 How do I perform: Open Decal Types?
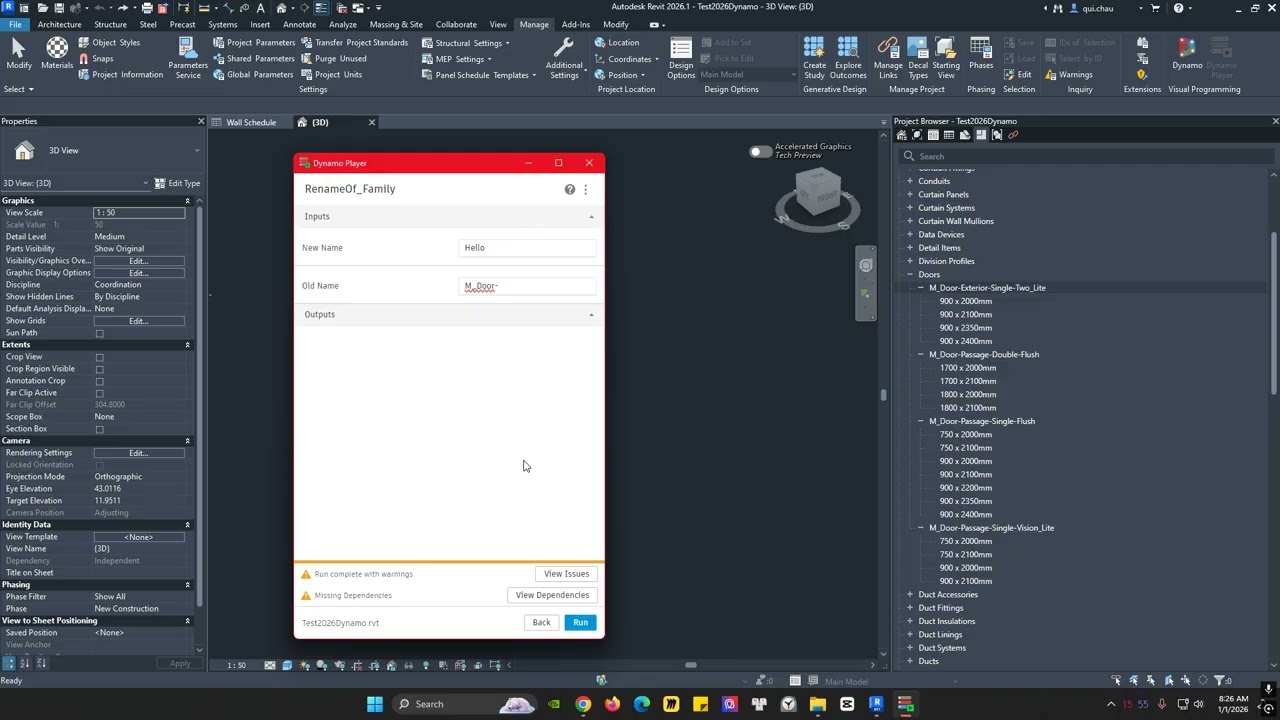pyautogui.click(x=918, y=59)
